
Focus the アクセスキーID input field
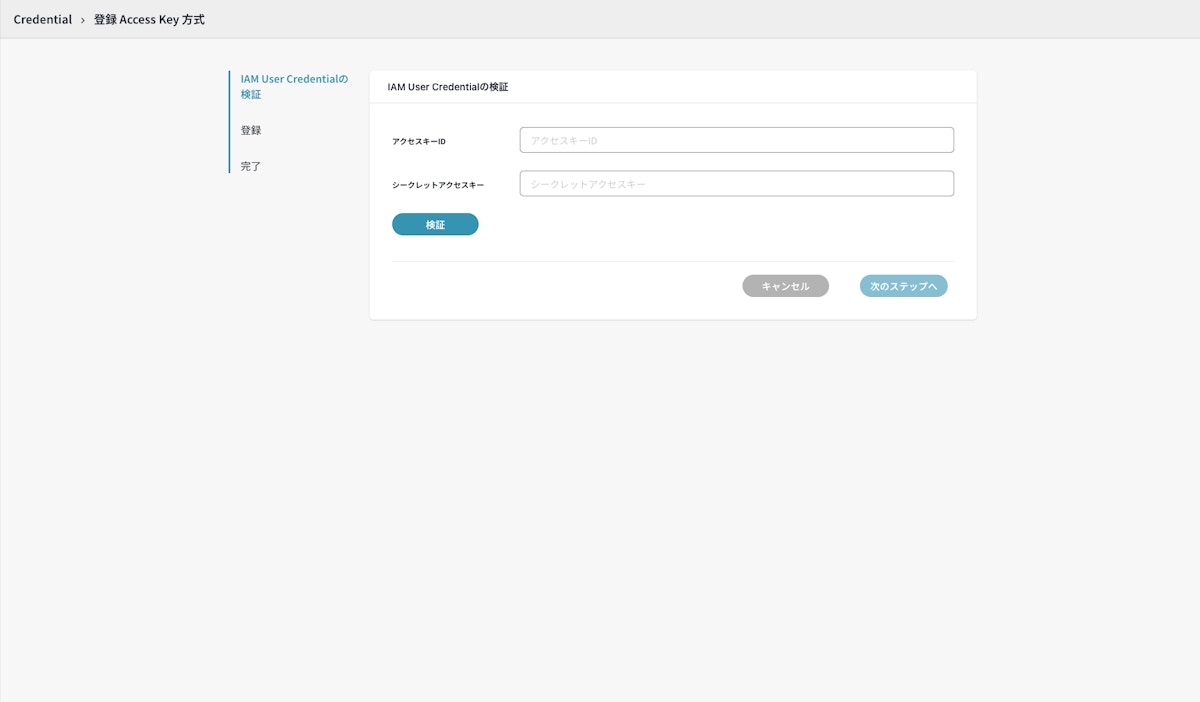pyautogui.click(x=737, y=140)
